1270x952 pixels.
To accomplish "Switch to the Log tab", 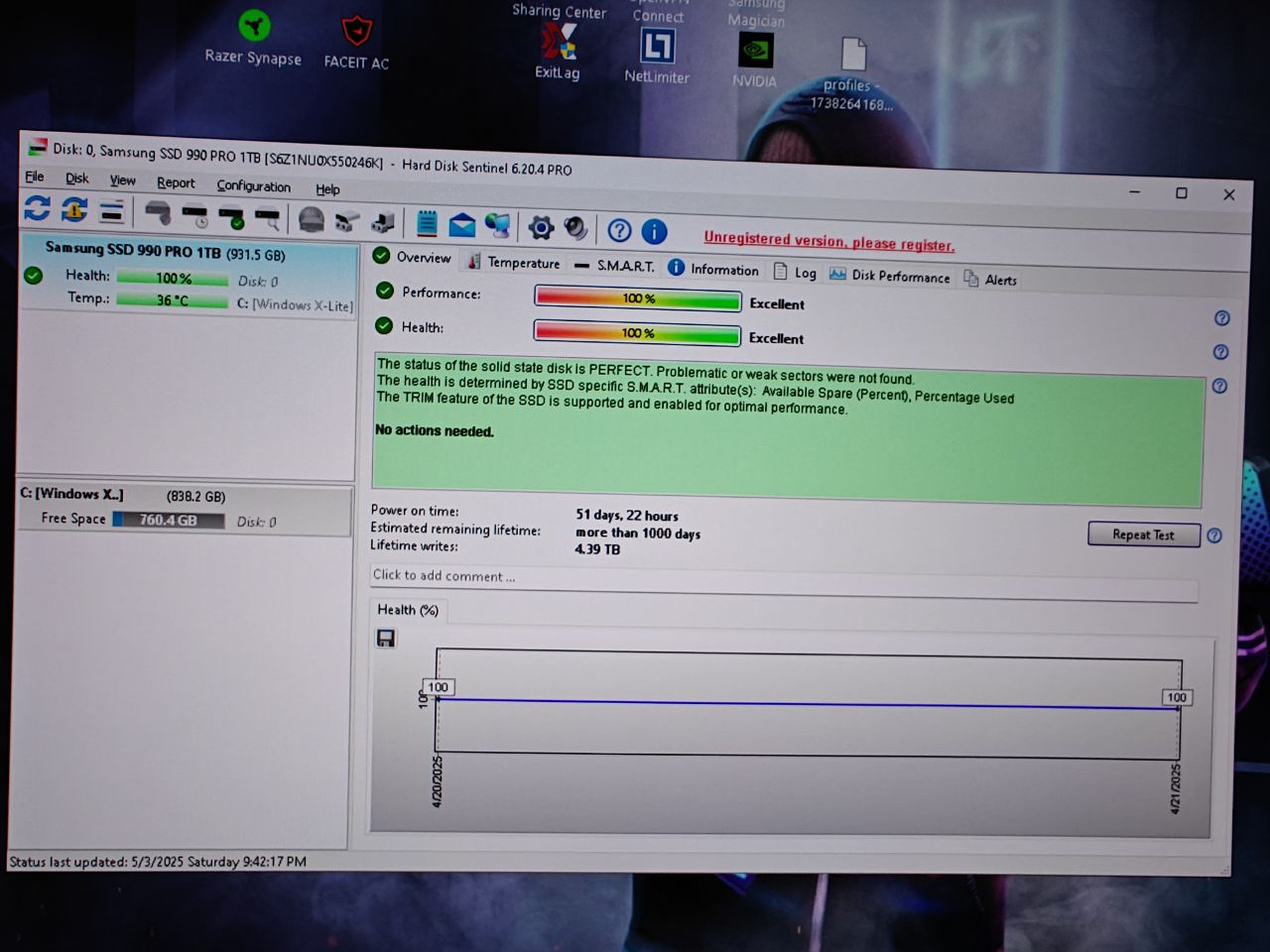I will click(795, 273).
